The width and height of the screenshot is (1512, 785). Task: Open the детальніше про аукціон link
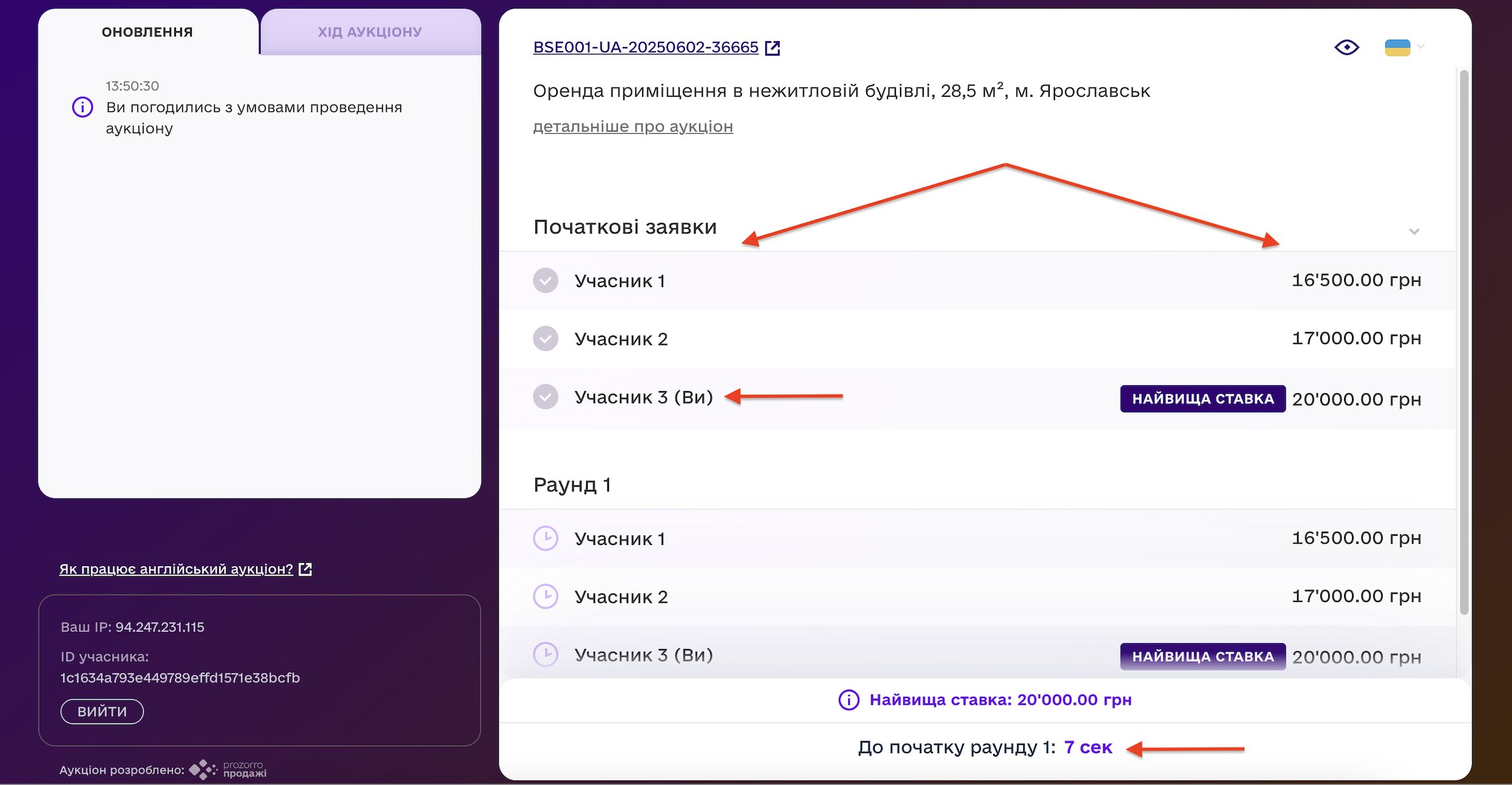(x=633, y=126)
